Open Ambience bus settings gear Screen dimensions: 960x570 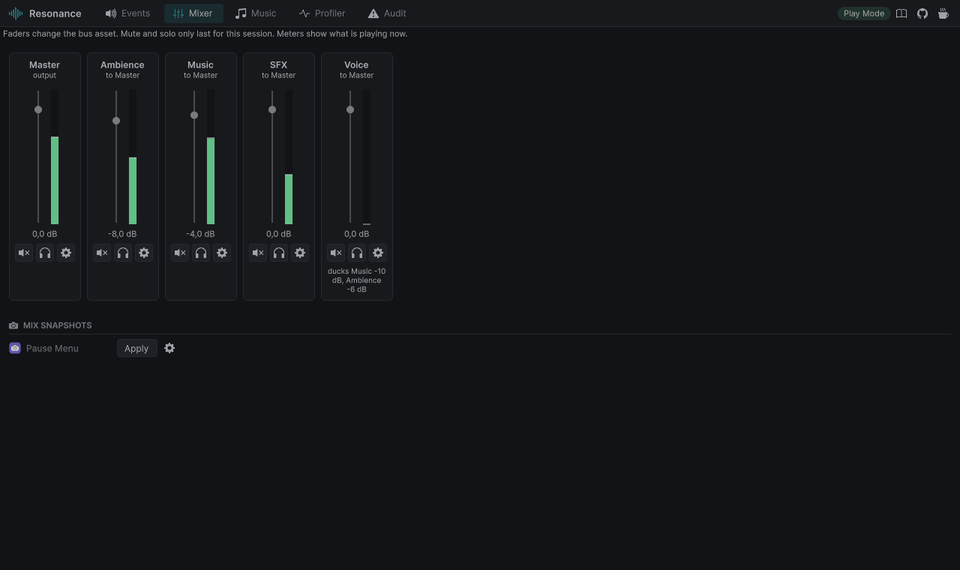(x=144, y=253)
